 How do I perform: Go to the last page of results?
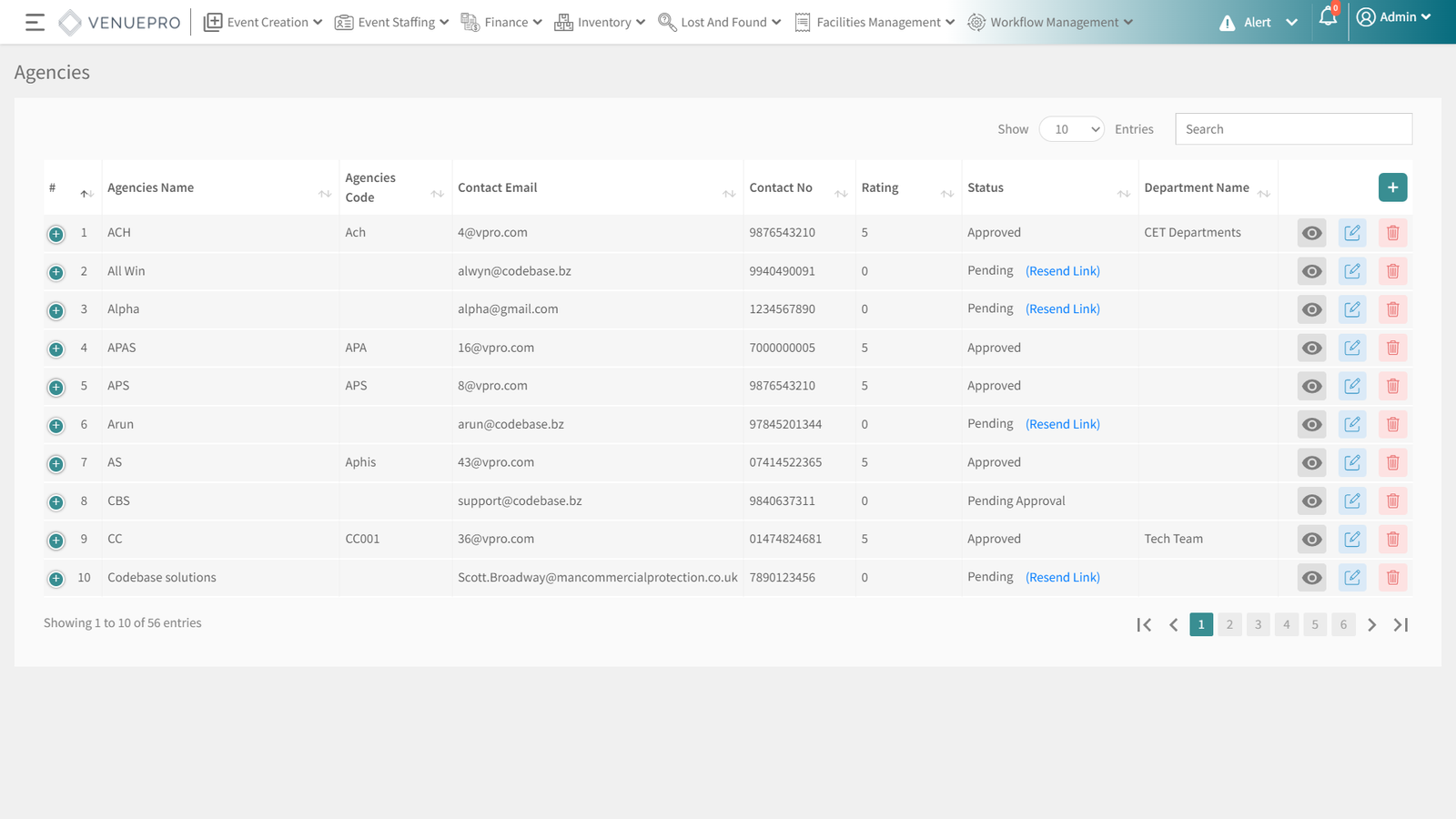[x=1400, y=624]
